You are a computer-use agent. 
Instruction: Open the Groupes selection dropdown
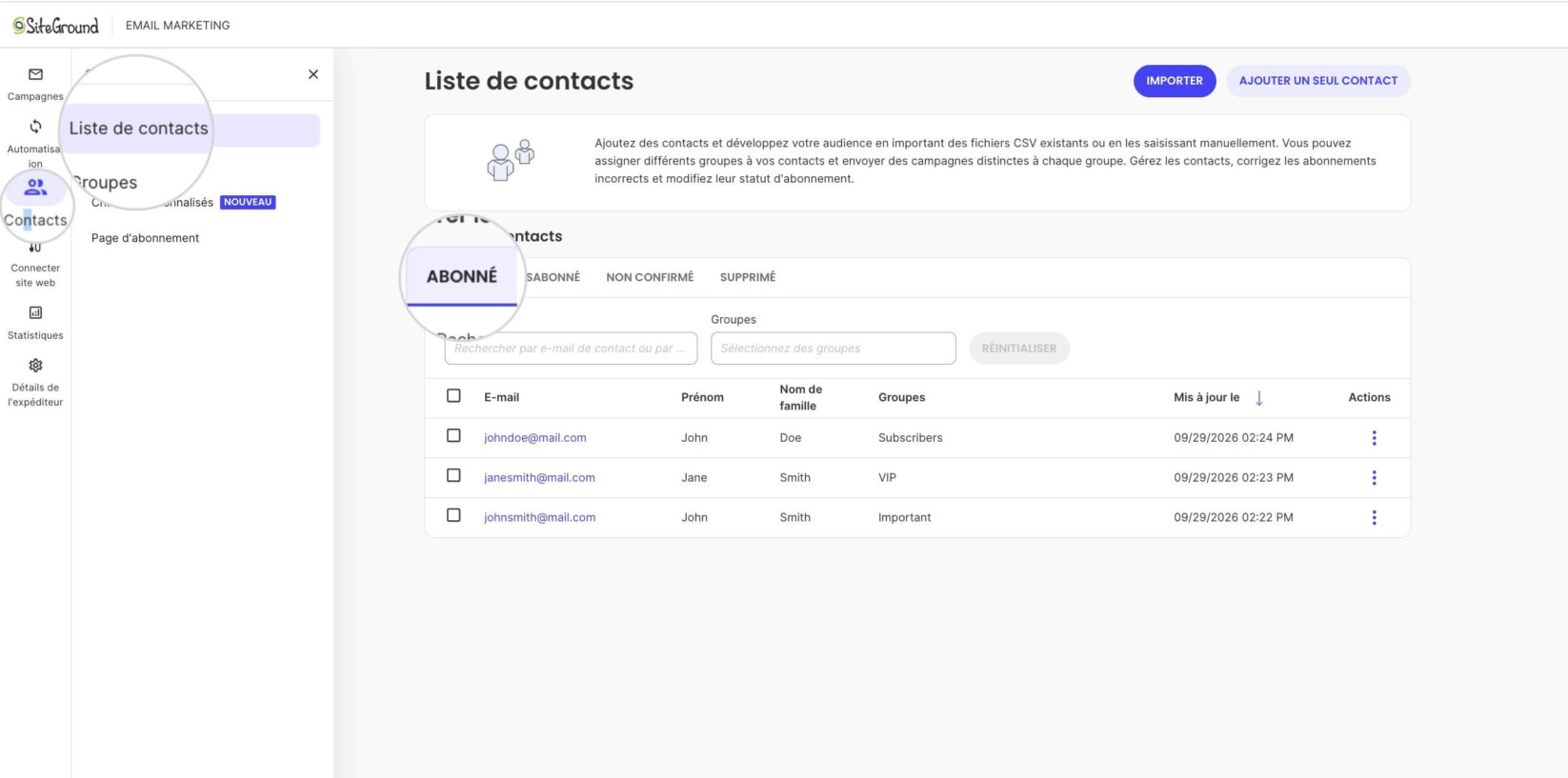pos(834,349)
